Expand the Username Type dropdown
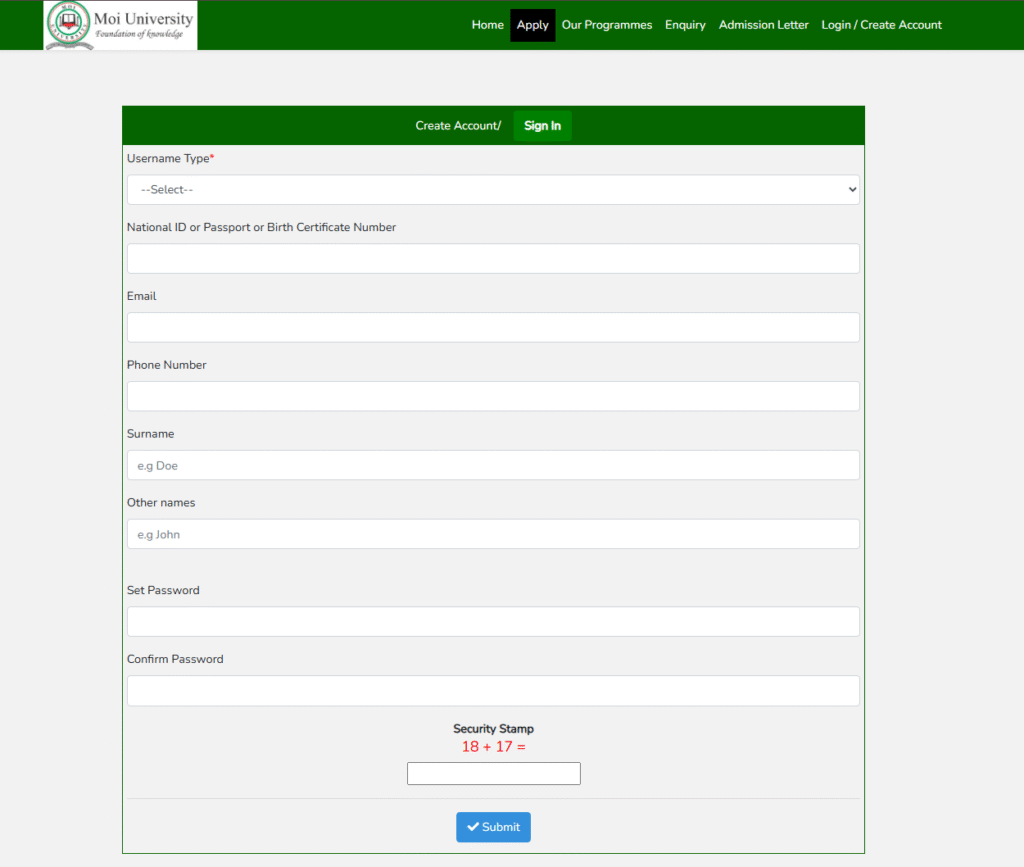Screen dimensions: 1024x867 point(493,189)
